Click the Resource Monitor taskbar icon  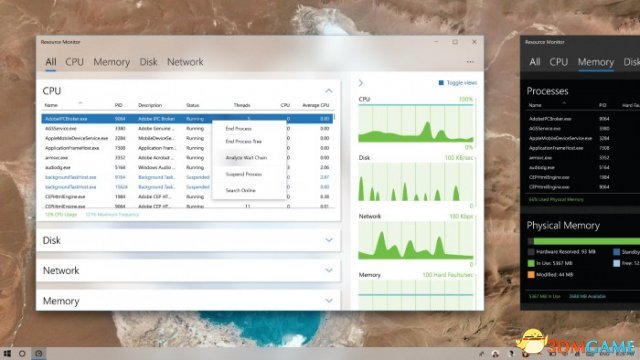(x=39, y=353)
